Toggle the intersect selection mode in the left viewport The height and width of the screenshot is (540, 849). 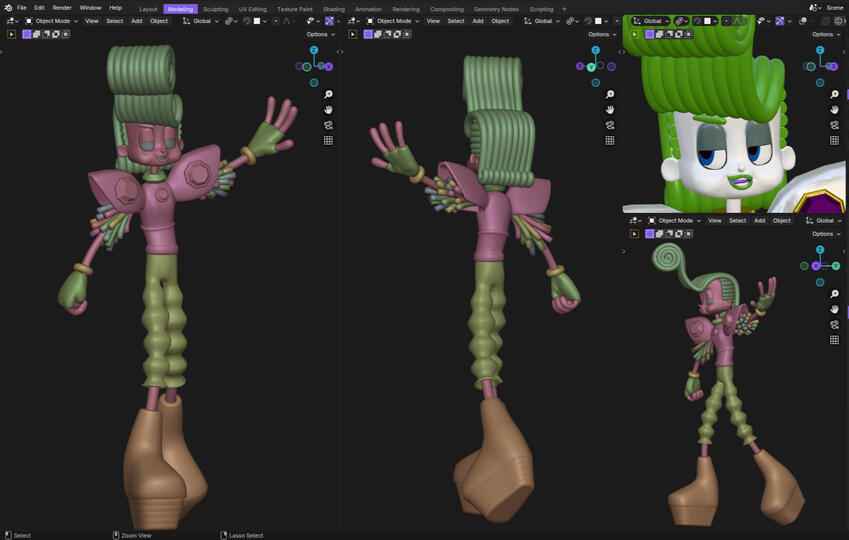66,34
